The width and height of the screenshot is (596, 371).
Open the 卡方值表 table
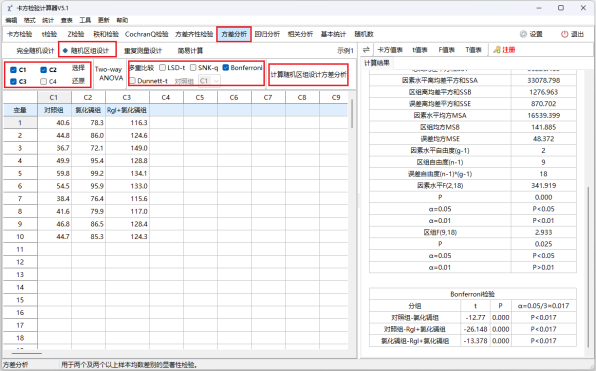[x=390, y=50]
